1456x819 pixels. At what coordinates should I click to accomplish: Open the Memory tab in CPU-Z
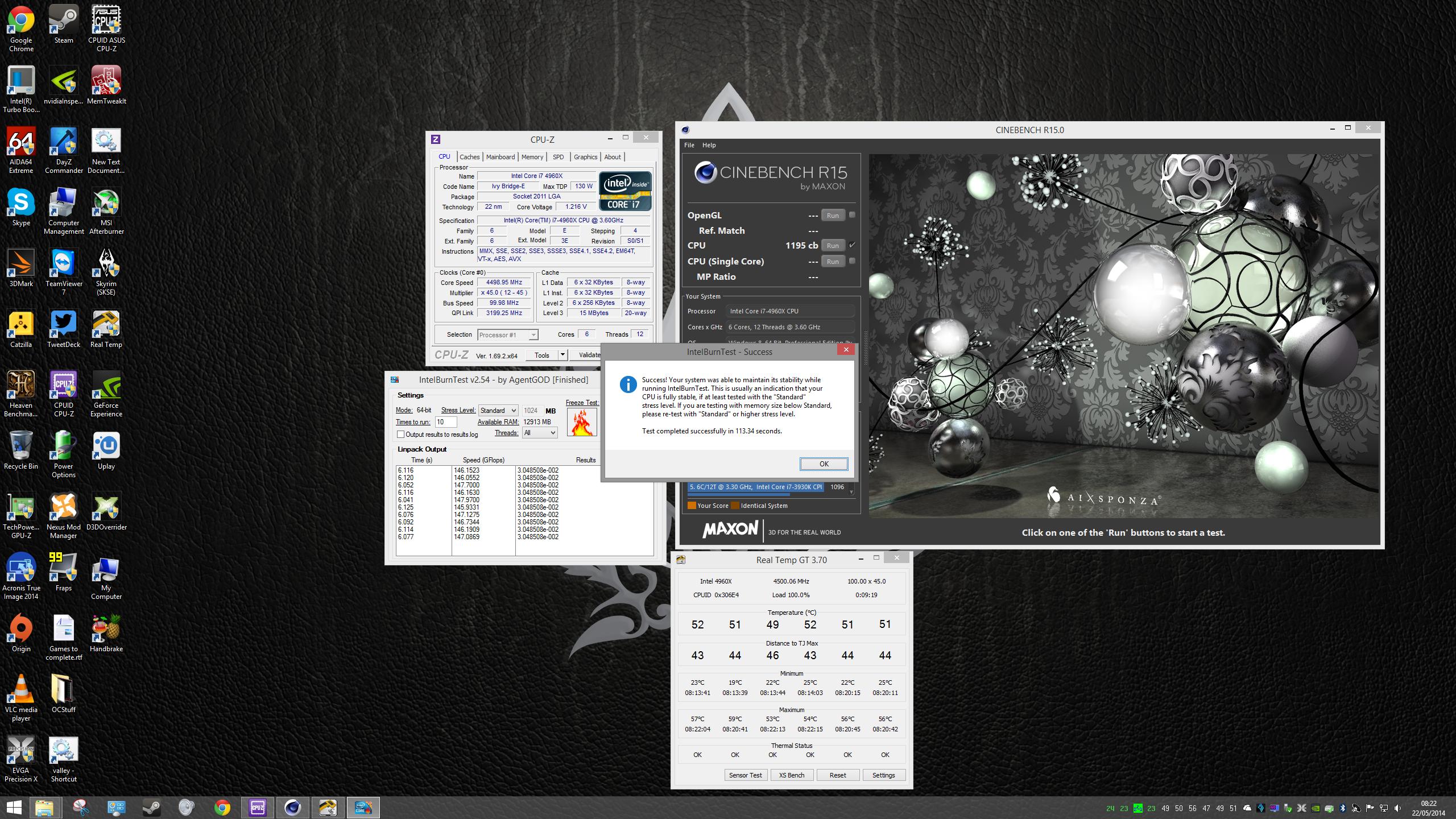pos(532,157)
